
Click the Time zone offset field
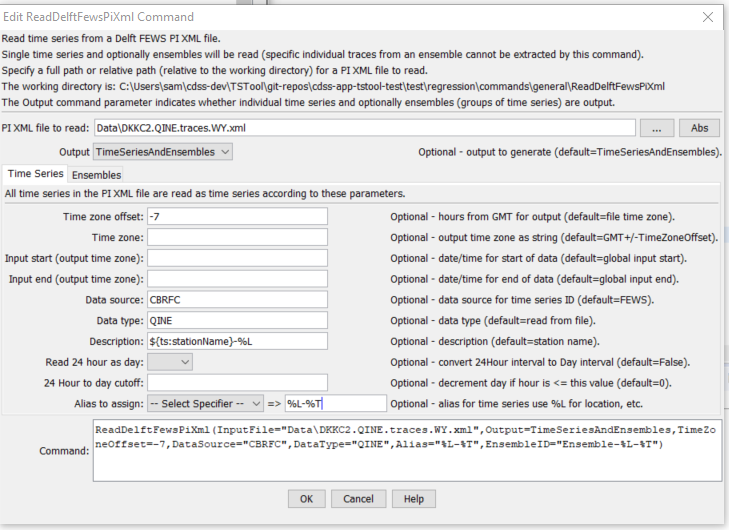point(237,217)
